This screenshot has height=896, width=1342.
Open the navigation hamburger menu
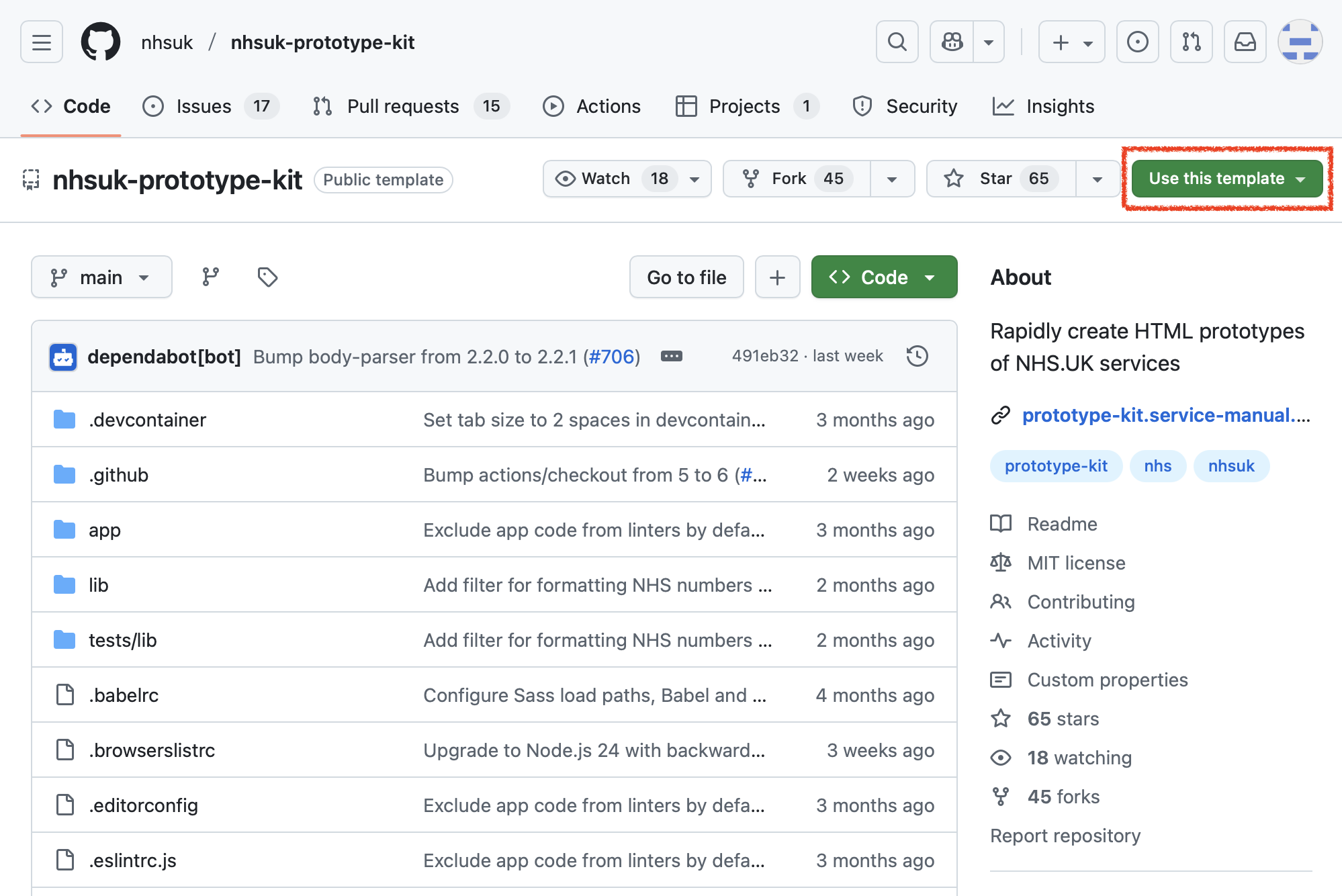[41, 42]
